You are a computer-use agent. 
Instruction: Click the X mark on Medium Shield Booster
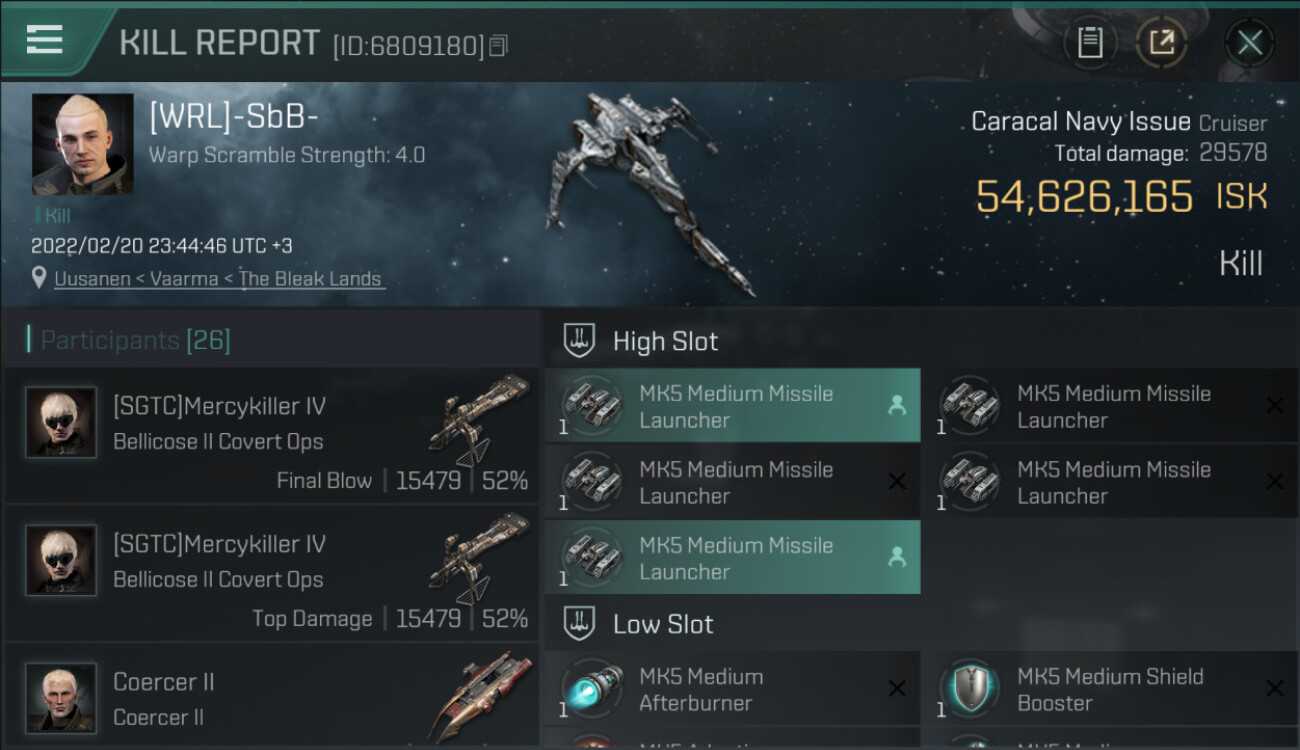point(1274,688)
